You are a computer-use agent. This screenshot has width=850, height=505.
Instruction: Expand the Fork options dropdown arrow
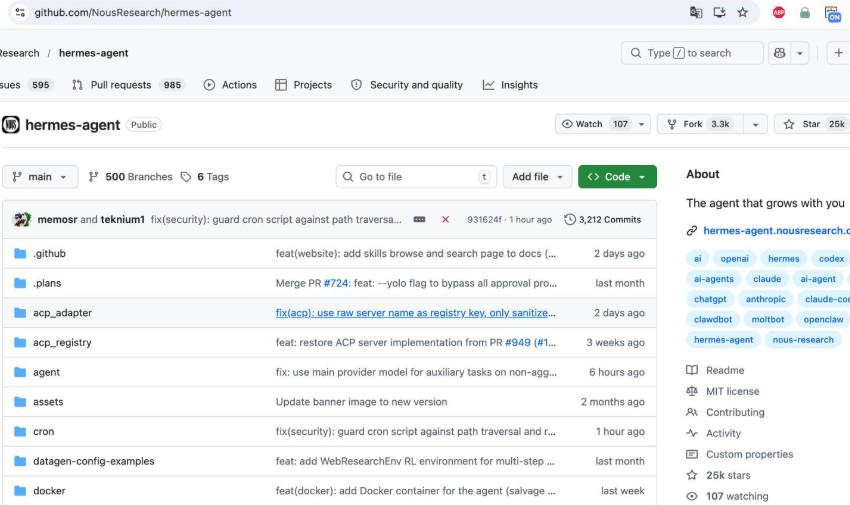pyautogui.click(x=755, y=124)
